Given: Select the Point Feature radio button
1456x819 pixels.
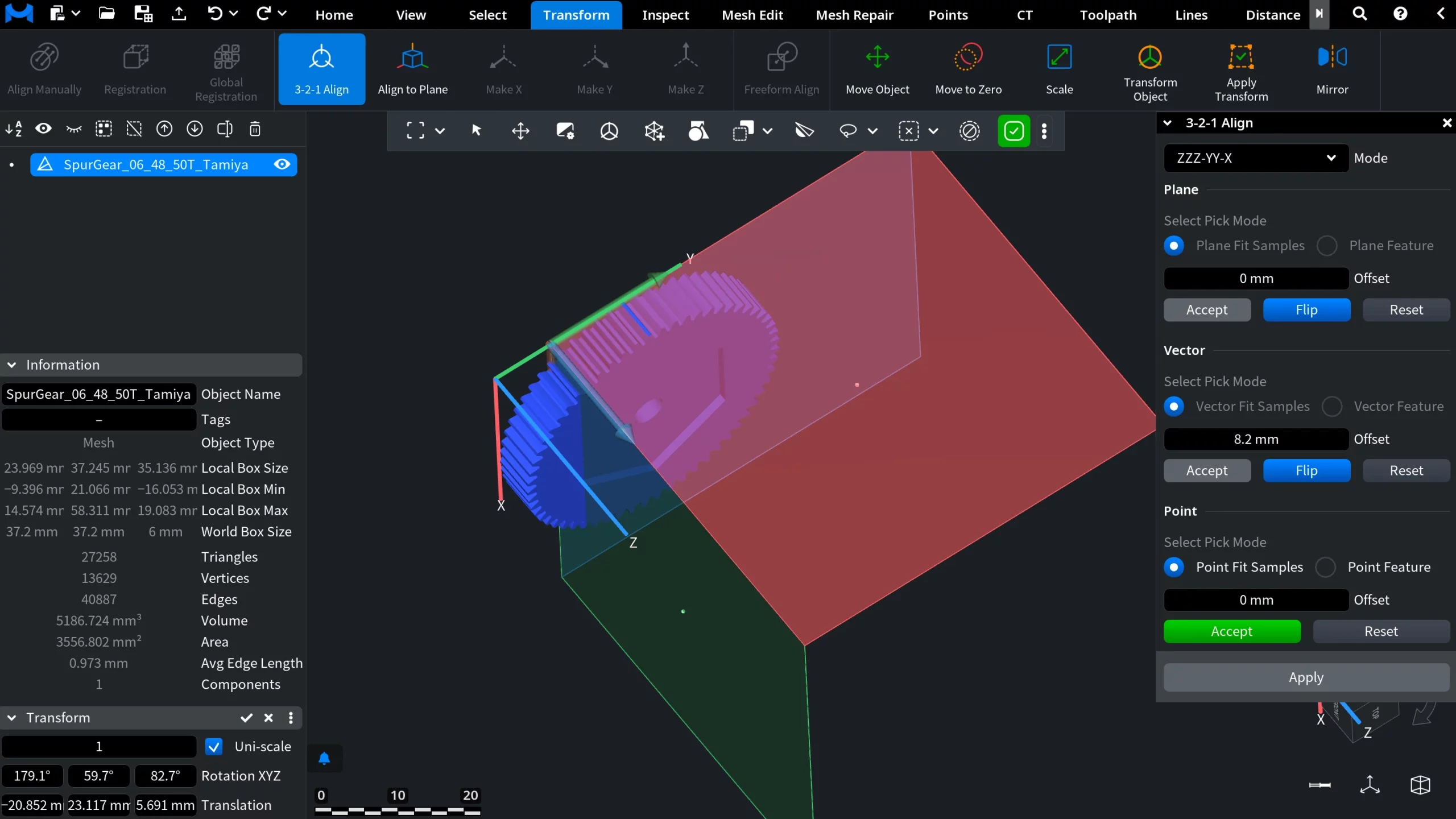Looking at the screenshot, I should point(1326,567).
